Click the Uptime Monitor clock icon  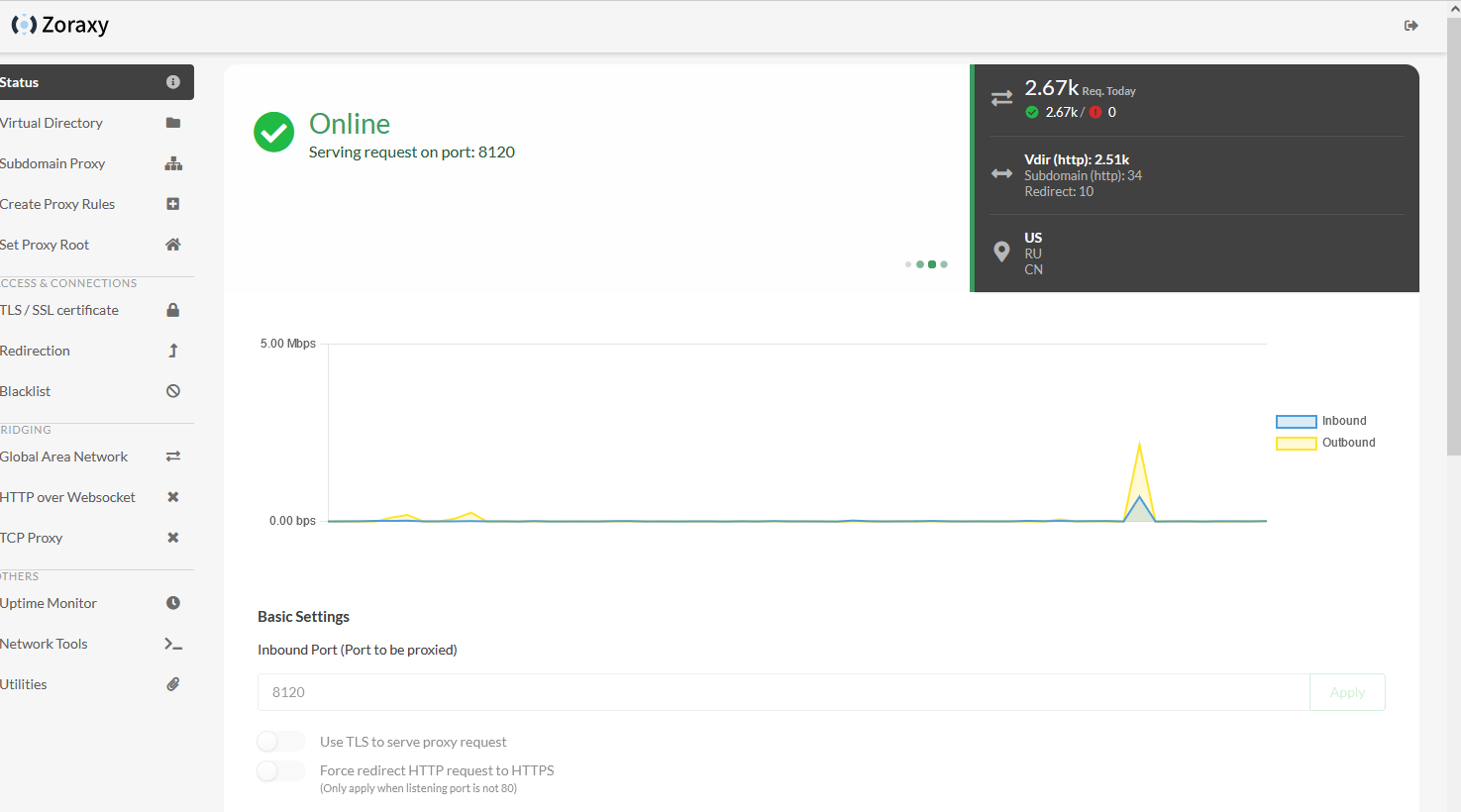[x=173, y=603]
